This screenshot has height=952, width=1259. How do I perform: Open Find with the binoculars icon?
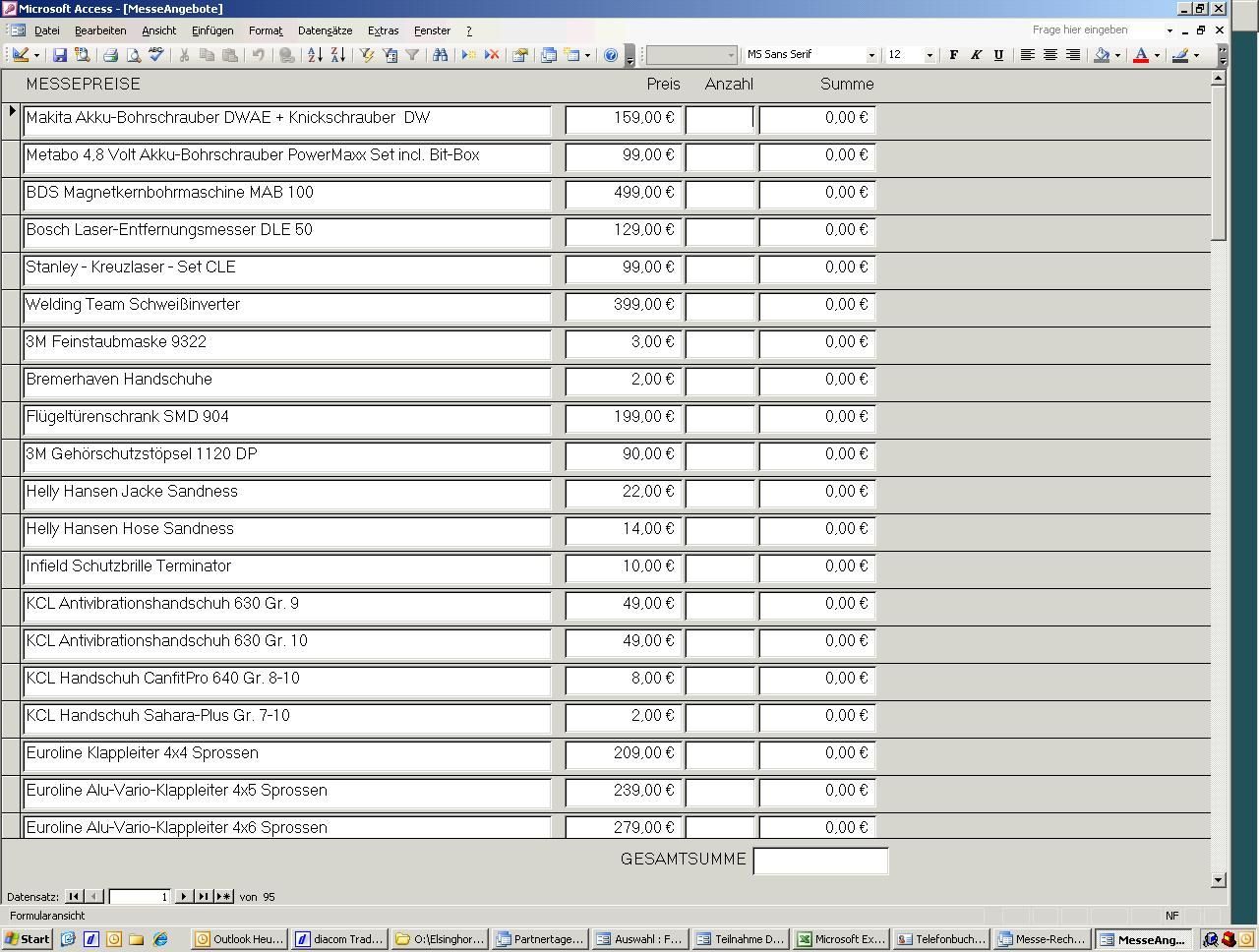440,55
